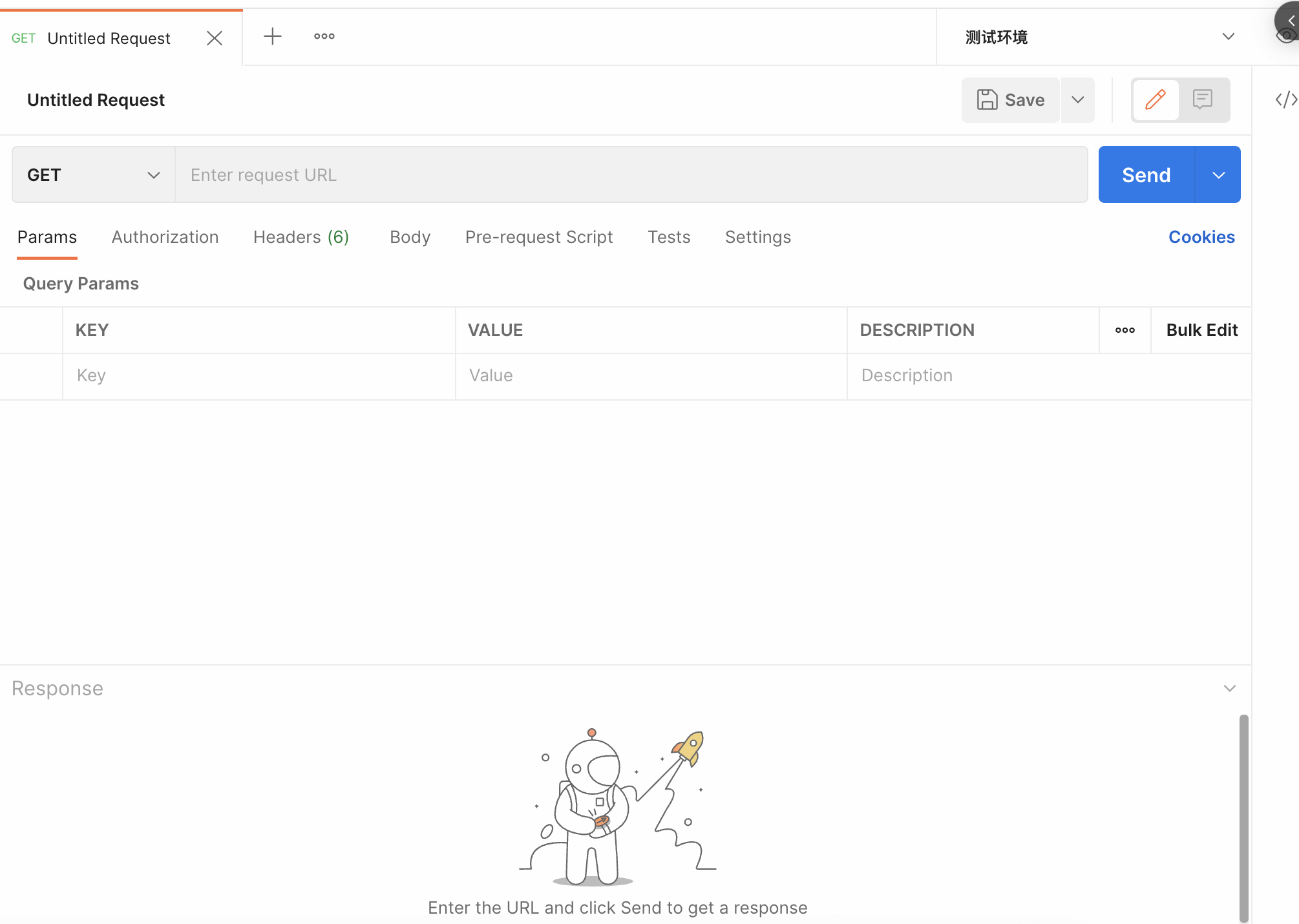Image resolution: width=1299 pixels, height=924 pixels.
Task: Switch to the Authorization tab
Action: pos(165,237)
